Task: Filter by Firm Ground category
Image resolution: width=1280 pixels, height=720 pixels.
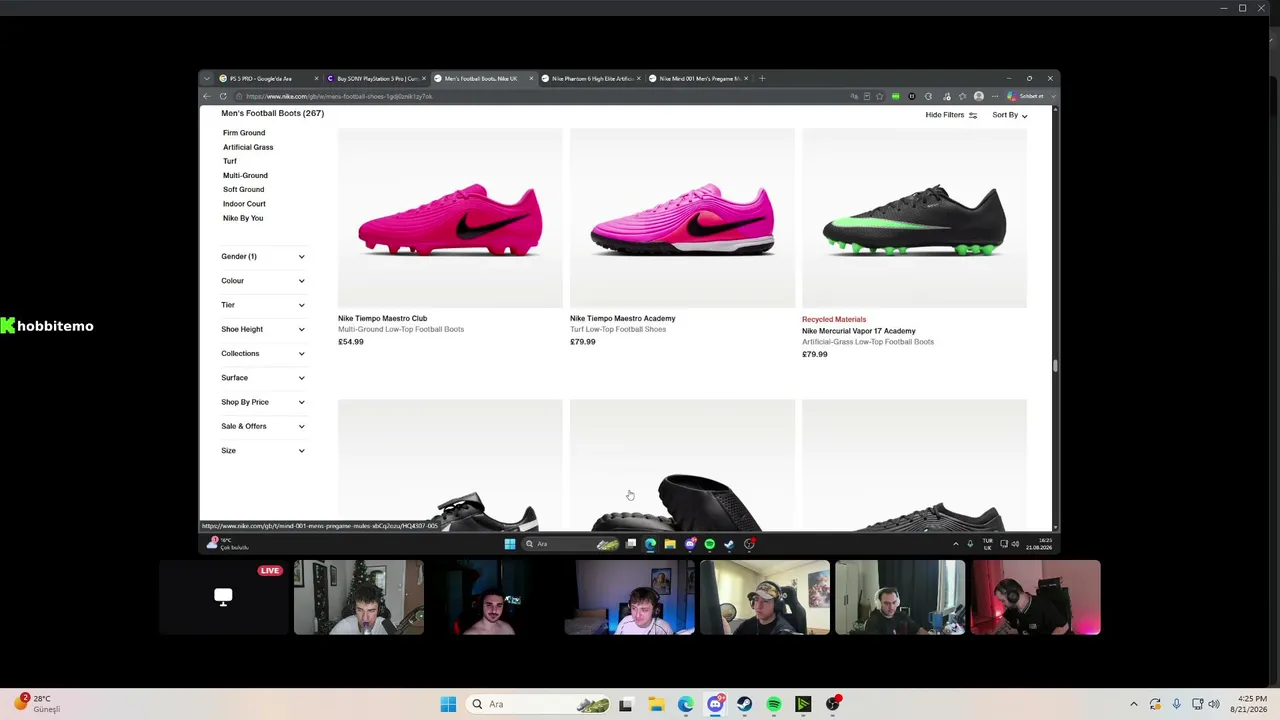Action: (244, 133)
